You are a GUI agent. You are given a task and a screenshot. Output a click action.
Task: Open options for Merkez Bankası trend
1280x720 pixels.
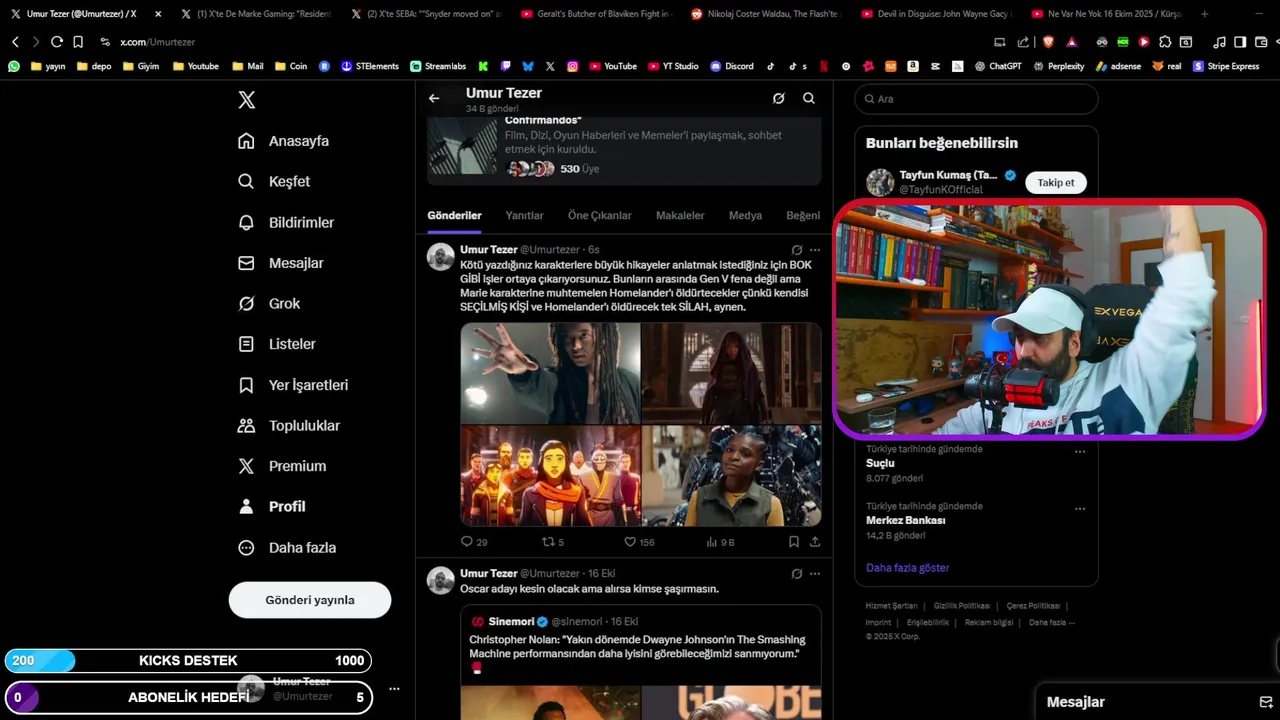click(1080, 508)
